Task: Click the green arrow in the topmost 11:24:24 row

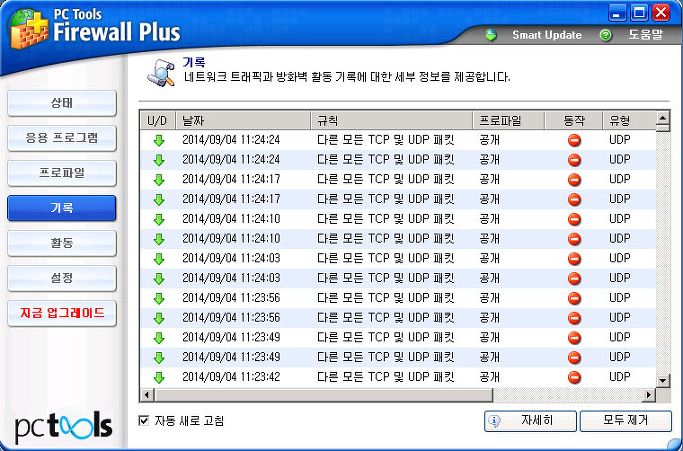Action: tap(159, 140)
